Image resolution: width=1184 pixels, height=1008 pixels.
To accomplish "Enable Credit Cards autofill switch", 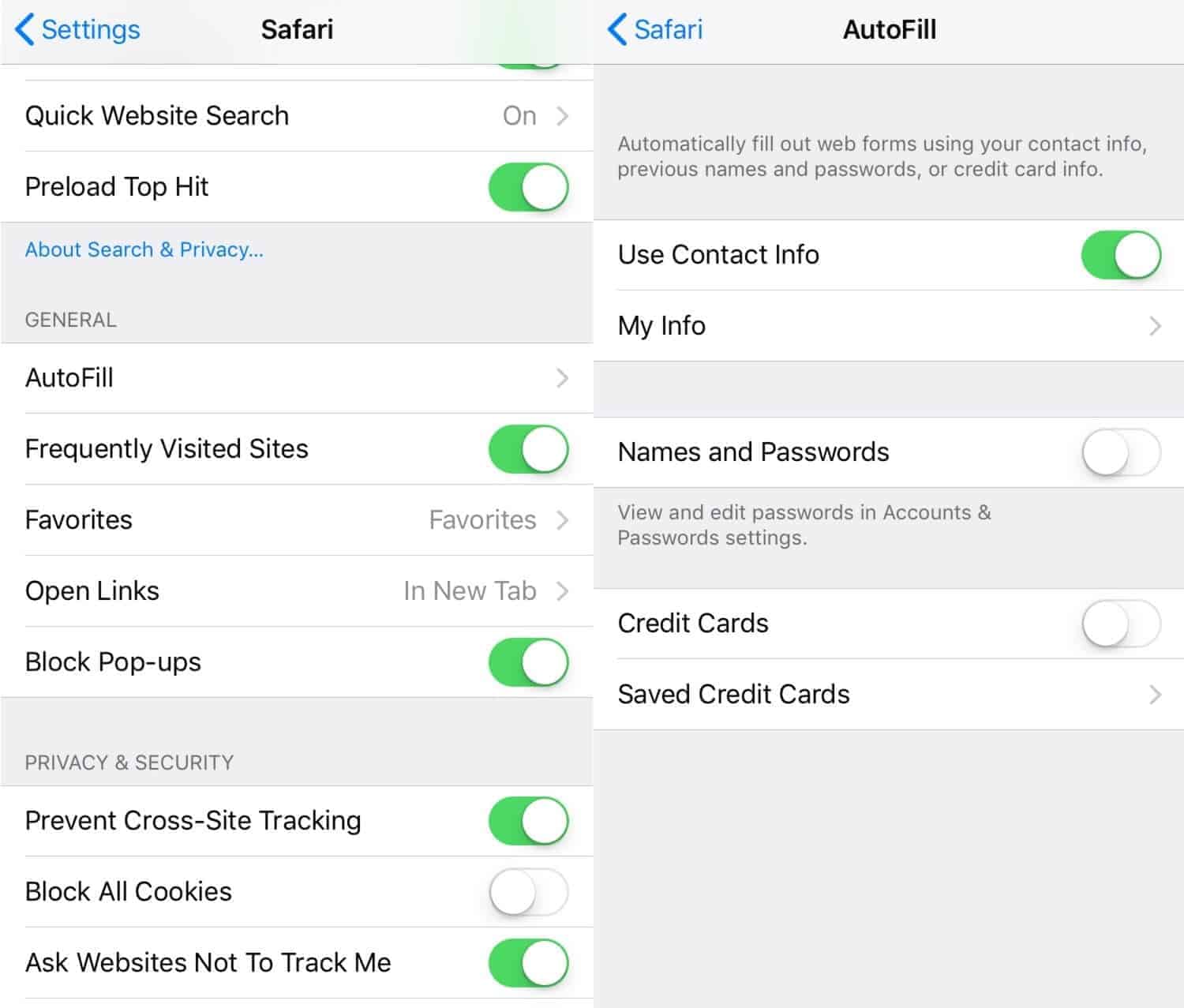I will (1122, 624).
